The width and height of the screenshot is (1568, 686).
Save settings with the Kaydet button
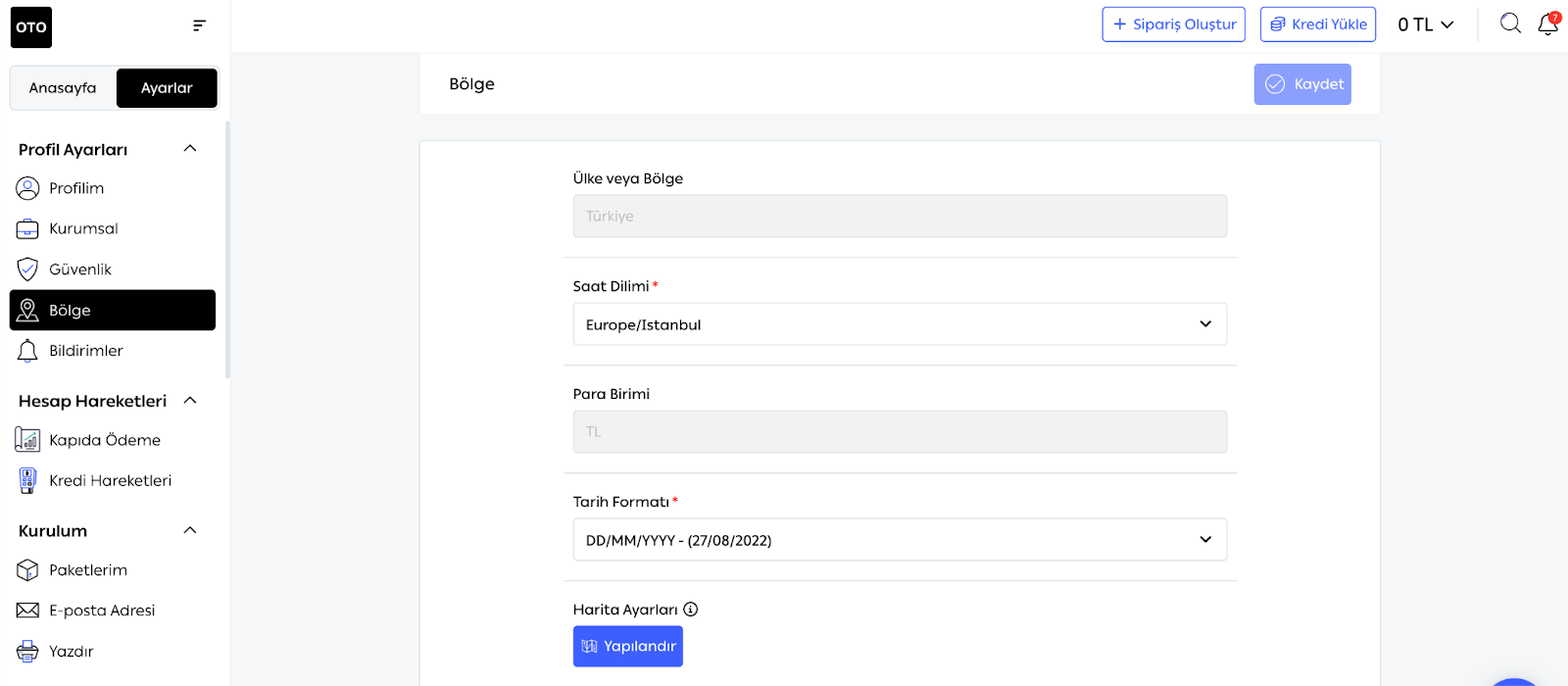pos(1302,84)
